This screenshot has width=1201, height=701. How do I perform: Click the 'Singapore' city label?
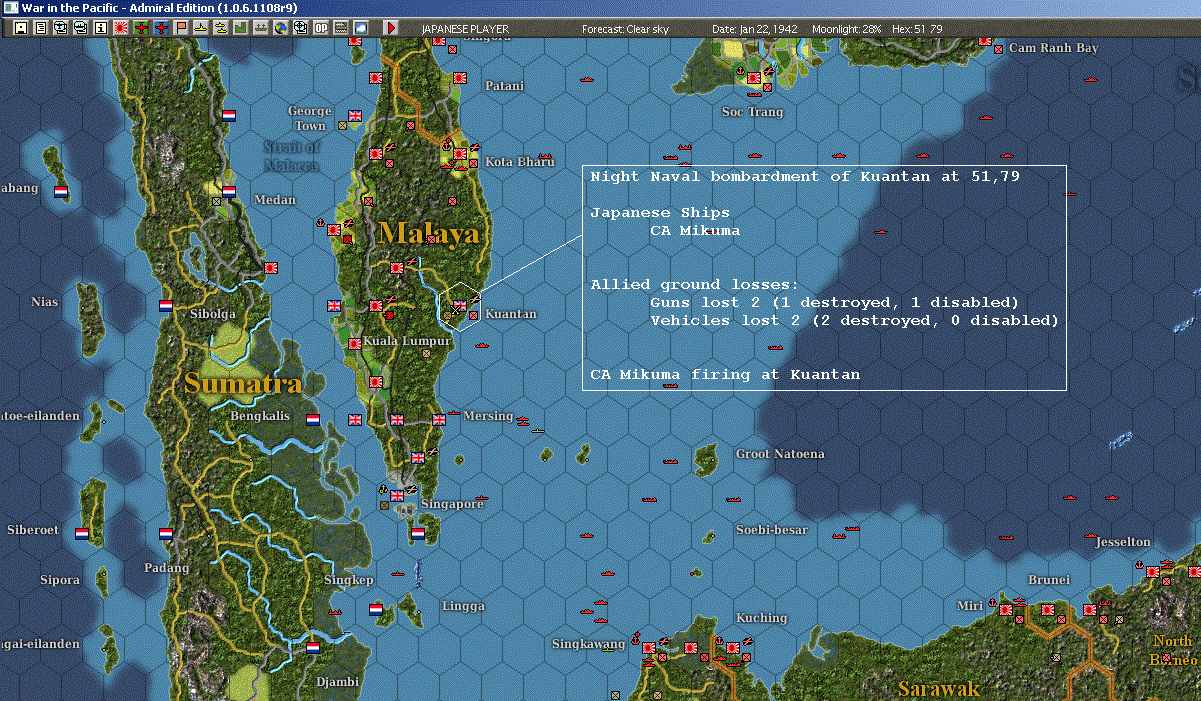(452, 504)
